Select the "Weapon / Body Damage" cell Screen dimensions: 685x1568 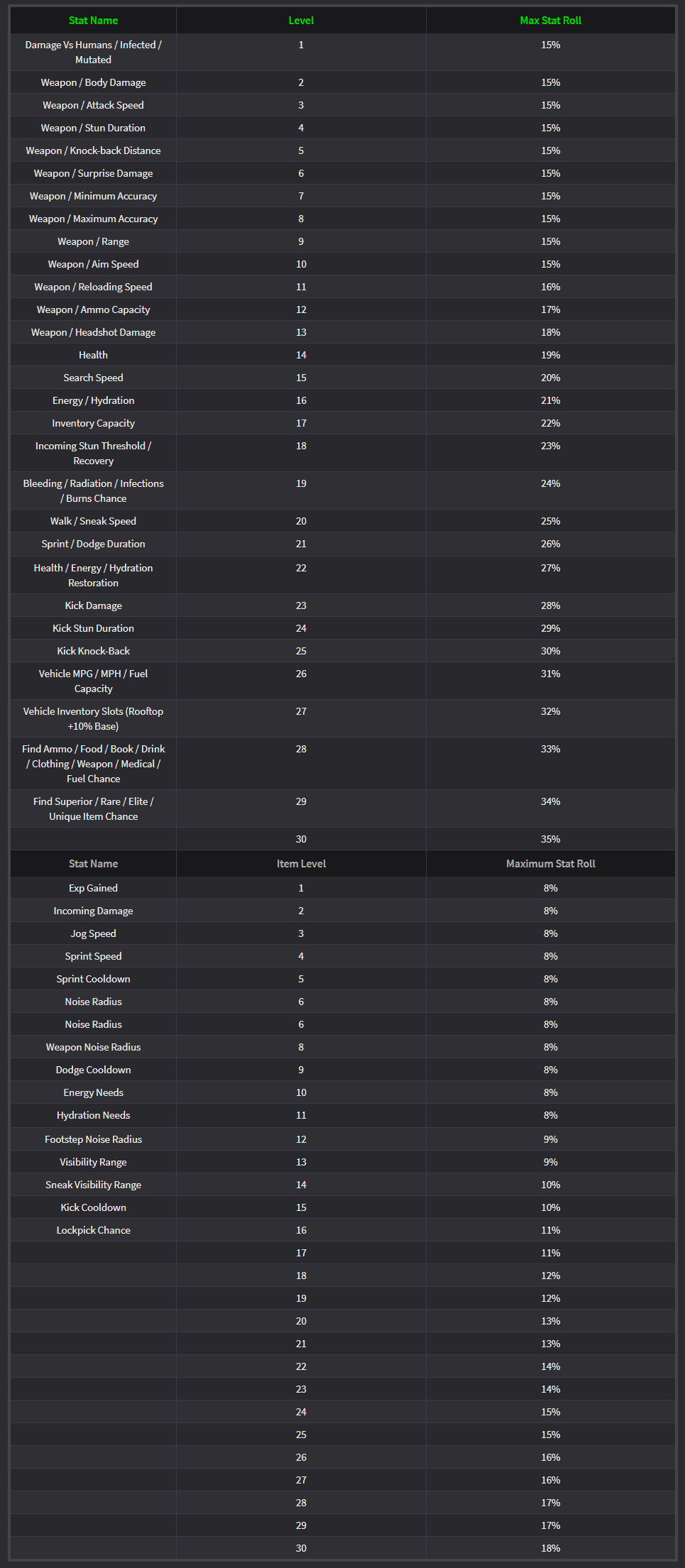pos(93,82)
